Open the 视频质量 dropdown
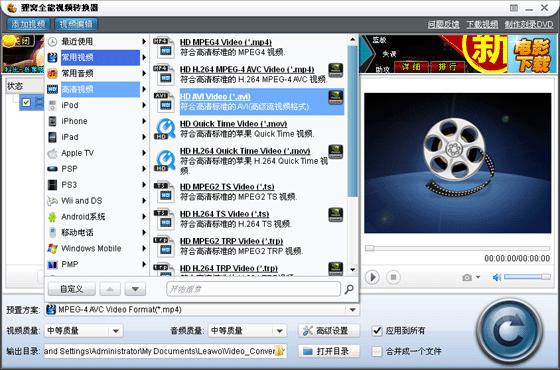This screenshot has height=370, width=560. [x=116, y=331]
